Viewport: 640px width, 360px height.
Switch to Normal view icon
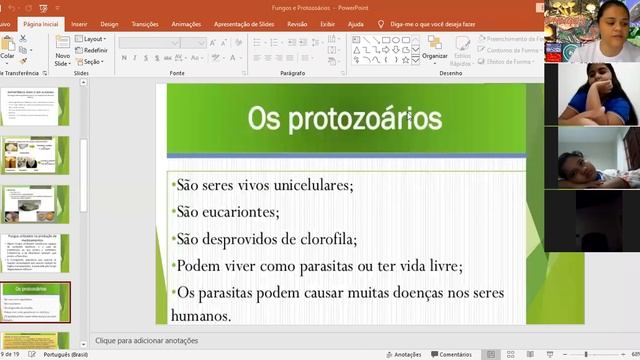tap(491, 354)
